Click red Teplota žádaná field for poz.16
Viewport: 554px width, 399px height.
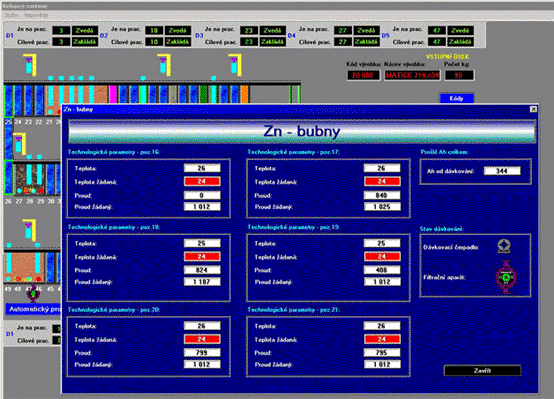coord(202,182)
